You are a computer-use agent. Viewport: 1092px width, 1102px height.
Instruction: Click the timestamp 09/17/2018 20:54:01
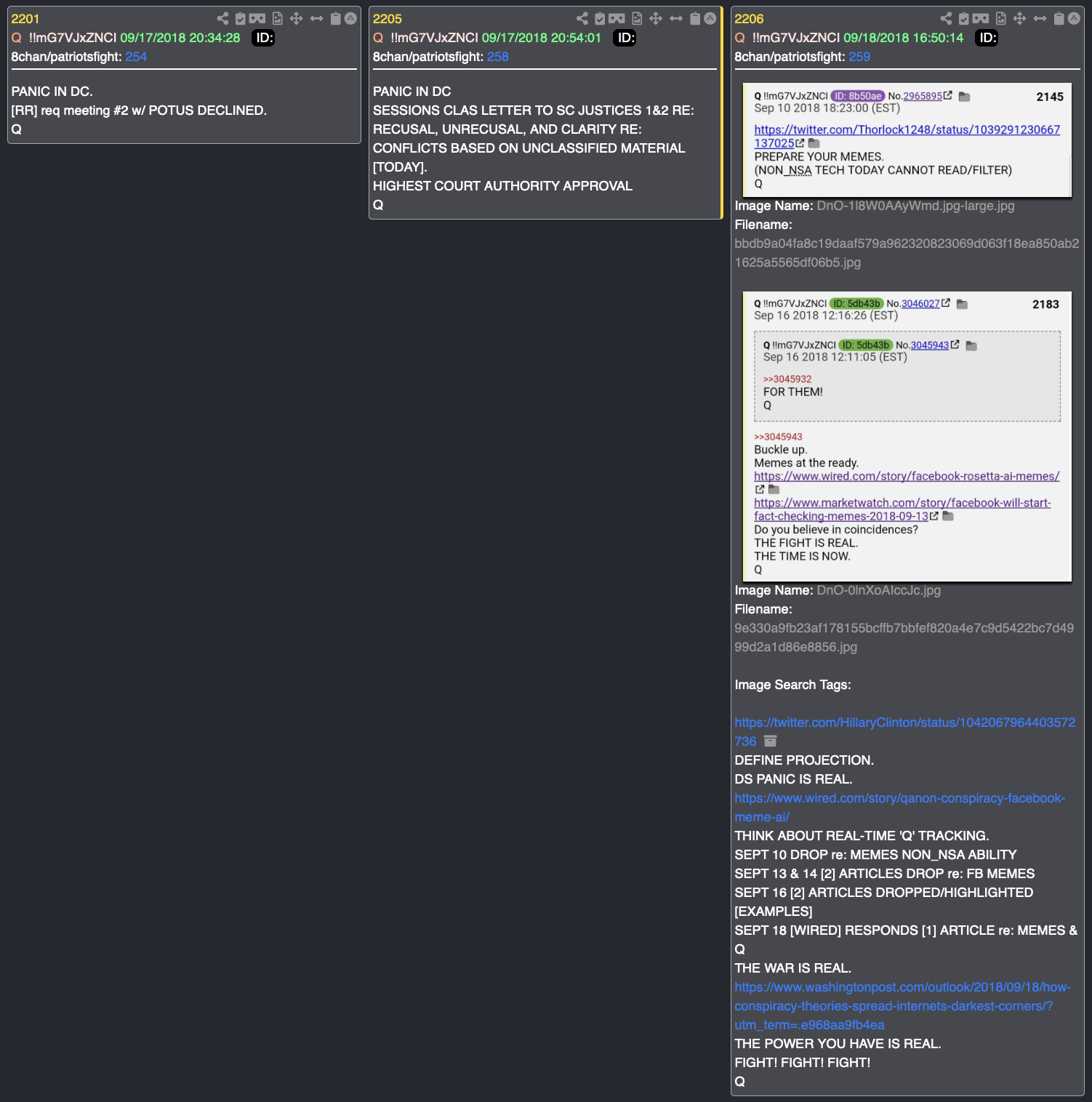(542, 38)
